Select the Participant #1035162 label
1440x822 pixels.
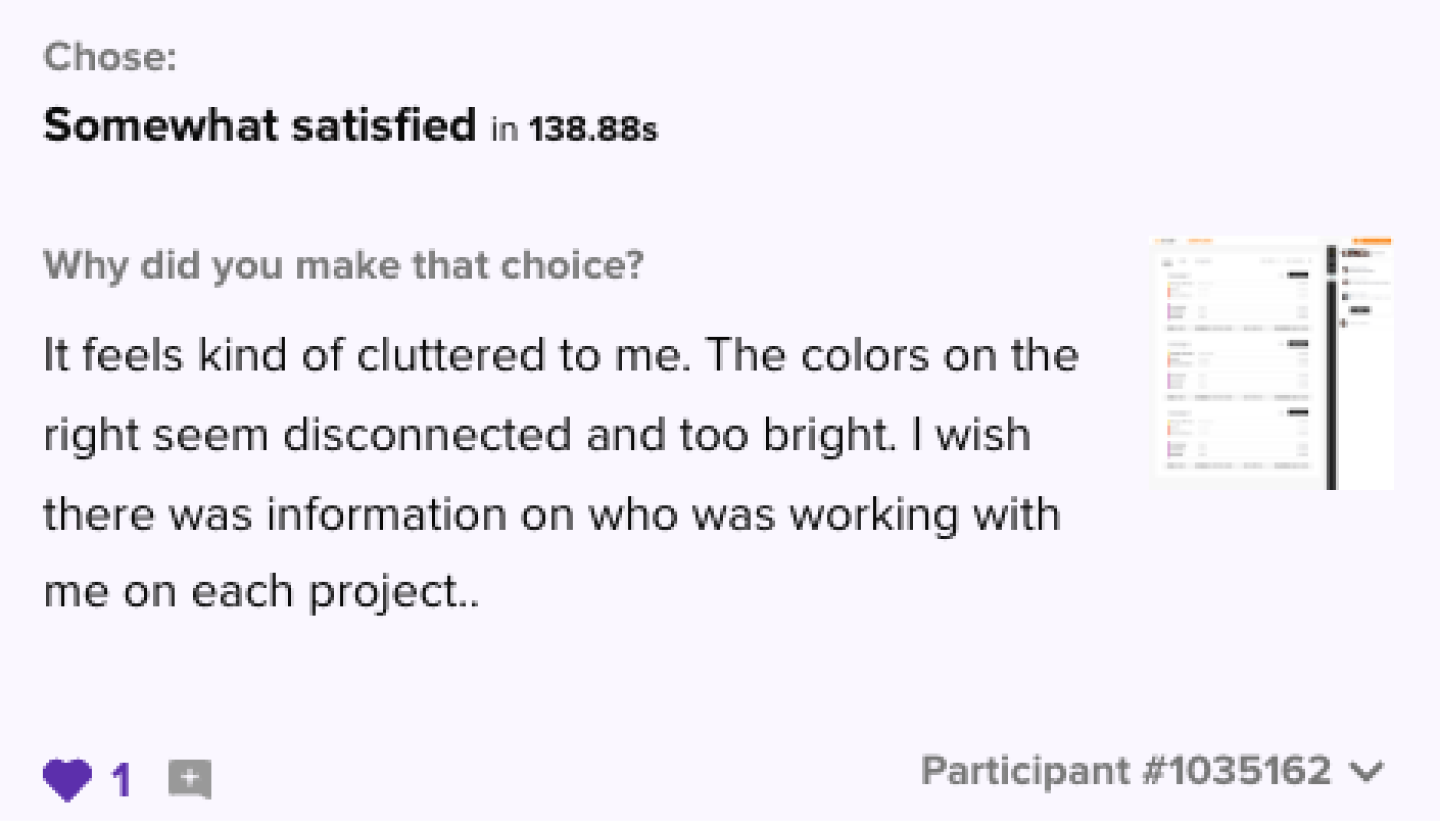tap(1126, 771)
